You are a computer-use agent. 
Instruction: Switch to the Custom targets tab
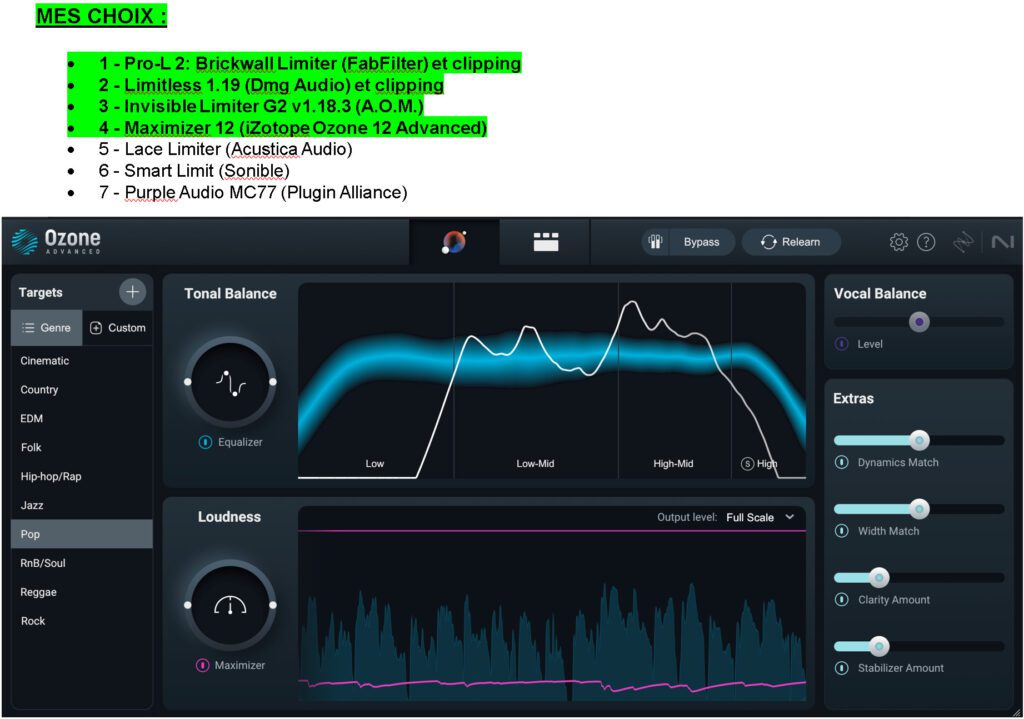118,328
